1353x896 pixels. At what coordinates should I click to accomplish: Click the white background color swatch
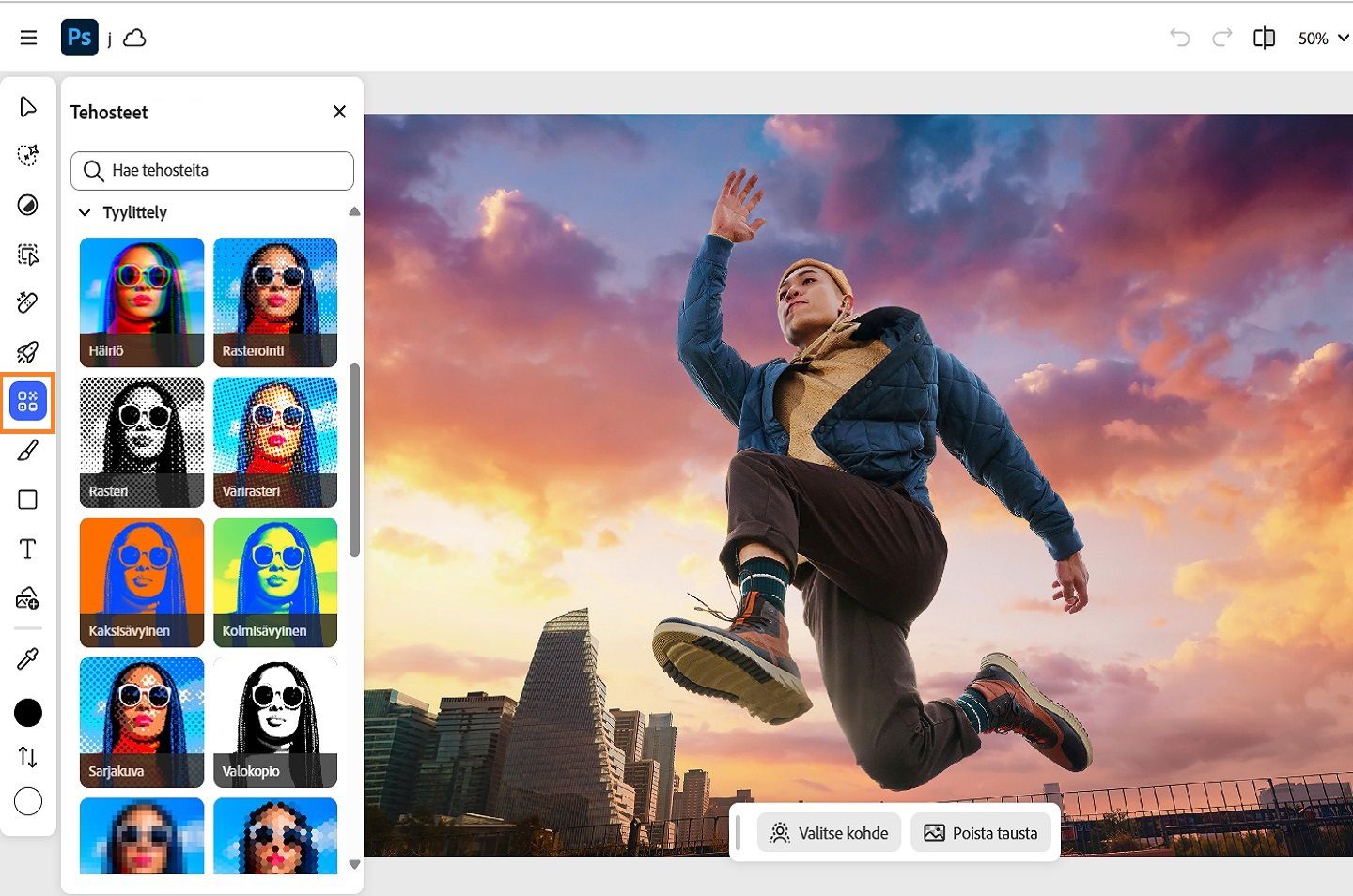point(28,801)
